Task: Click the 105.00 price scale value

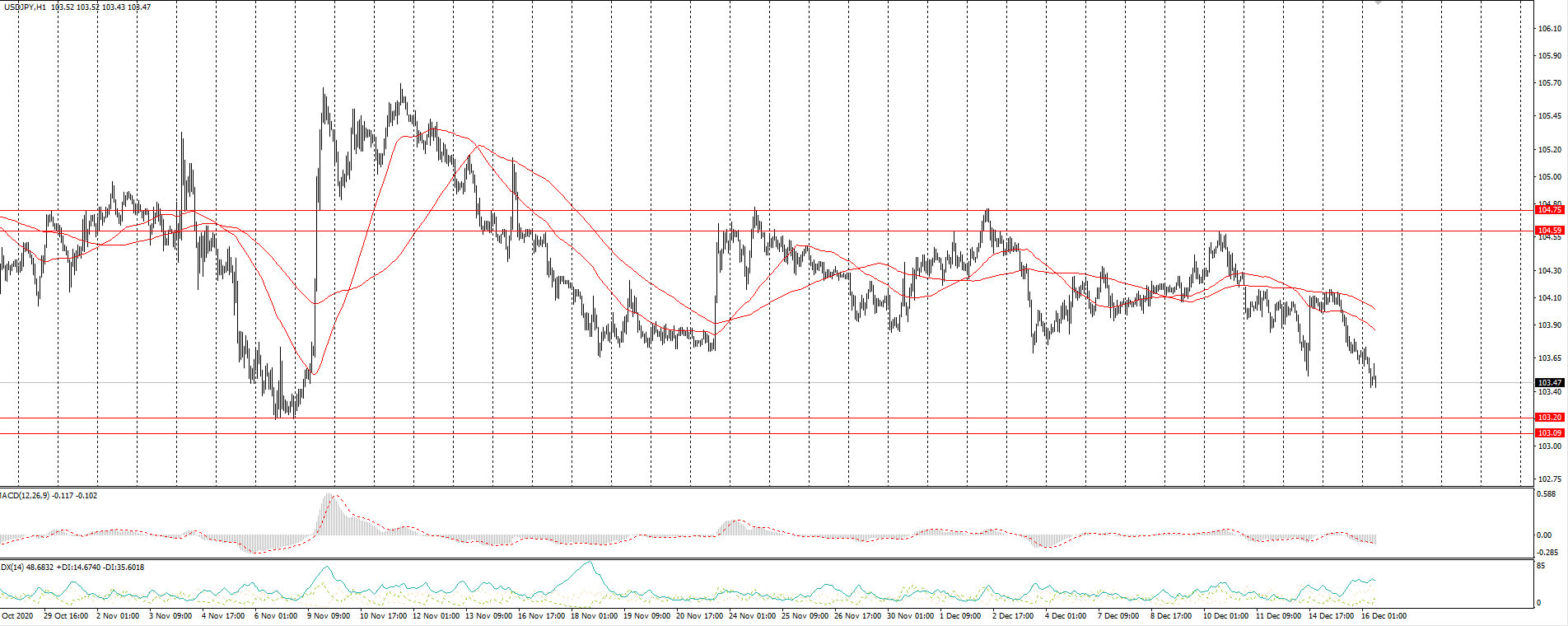Action: coord(1550,177)
